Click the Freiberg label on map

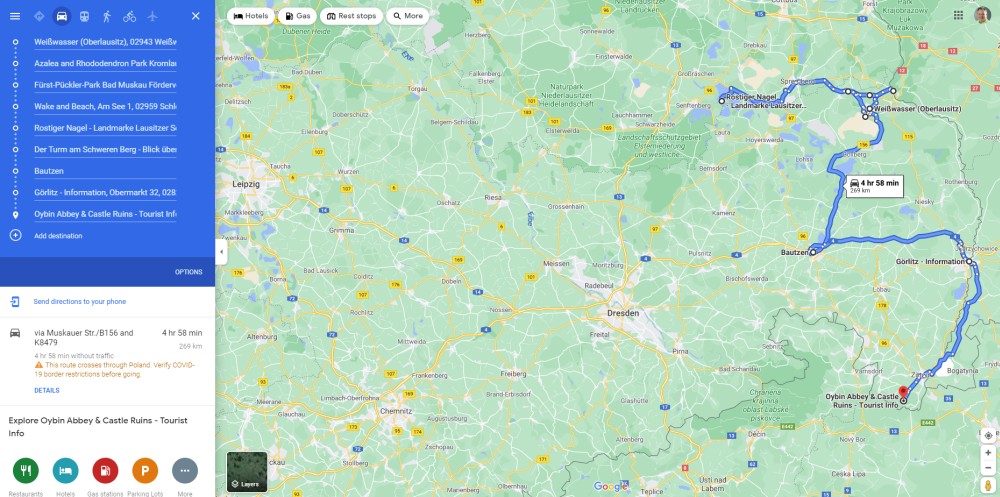514,374
